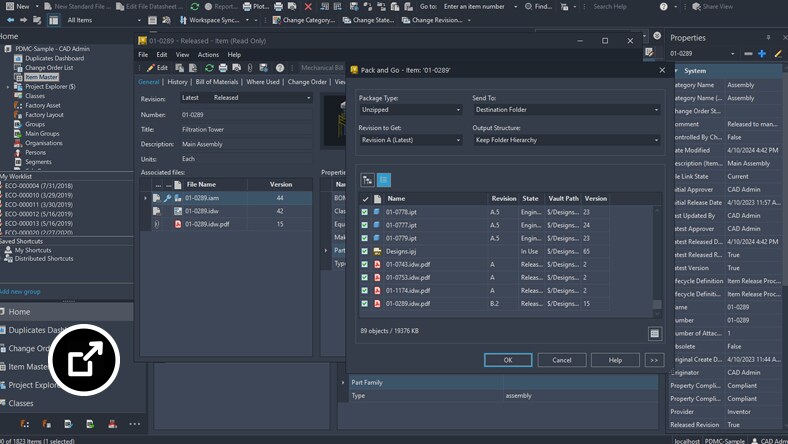This screenshot has width=788, height=444.
Task: Open the help icon in the item toolbar
Action: pyautogui.click(x=279, y=68)
